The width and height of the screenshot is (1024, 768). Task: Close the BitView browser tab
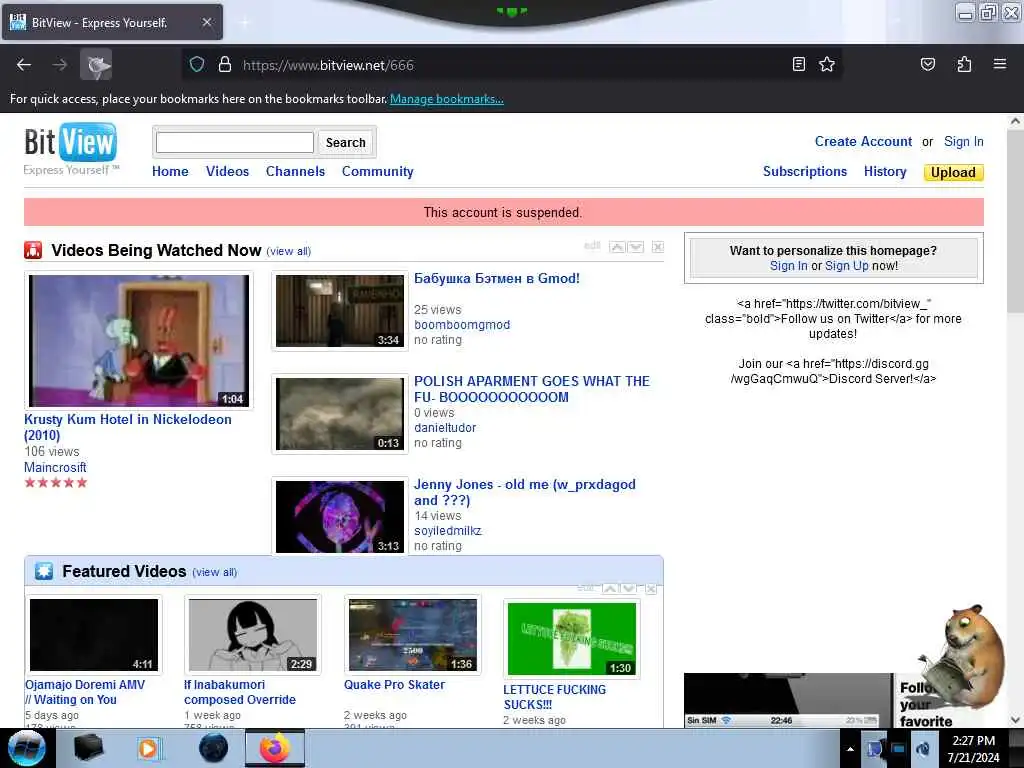206,22
